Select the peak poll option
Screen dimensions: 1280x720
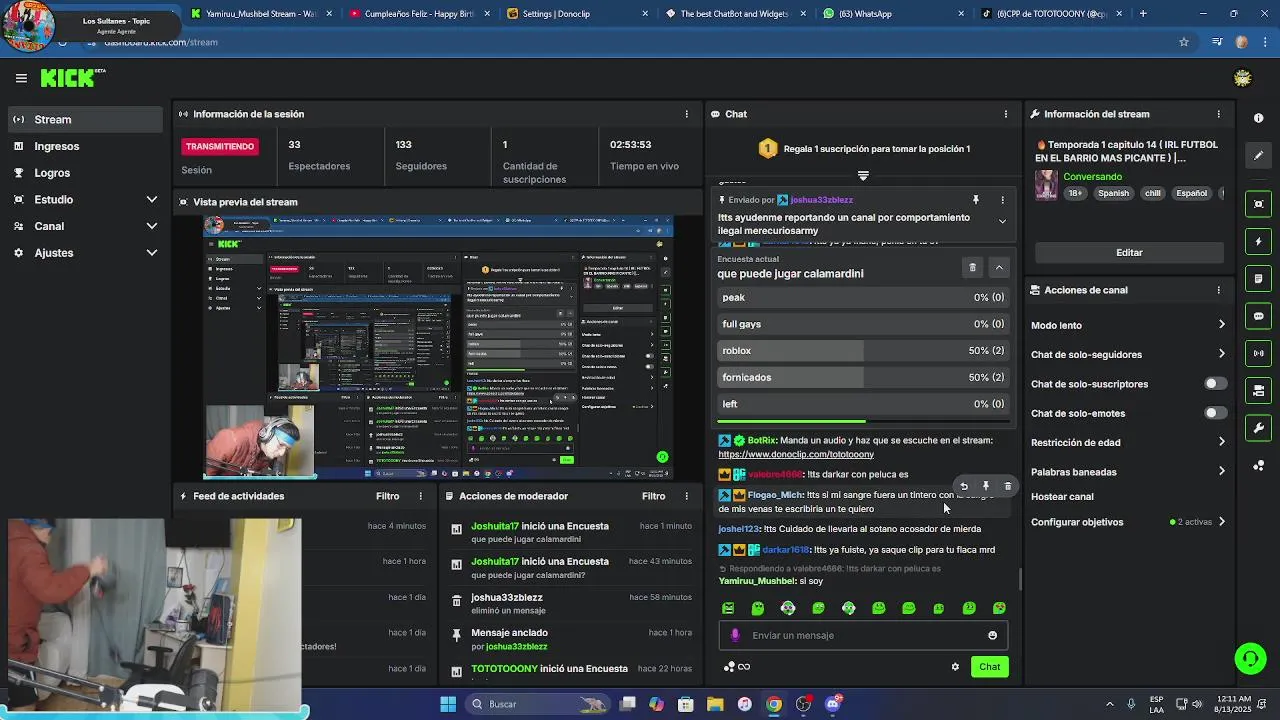point(863,297)
